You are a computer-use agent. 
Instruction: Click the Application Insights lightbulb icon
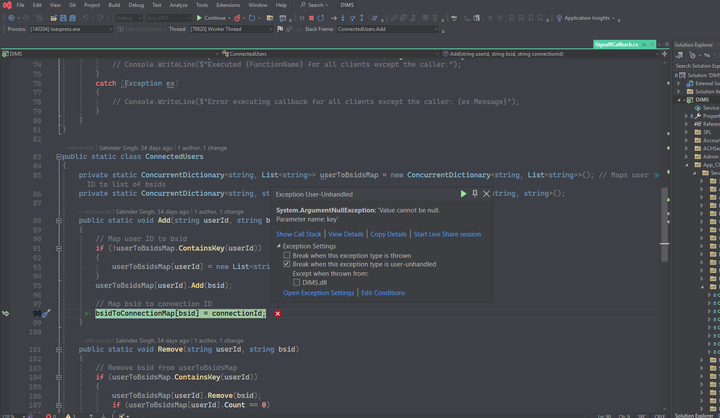tap(559, 18)
